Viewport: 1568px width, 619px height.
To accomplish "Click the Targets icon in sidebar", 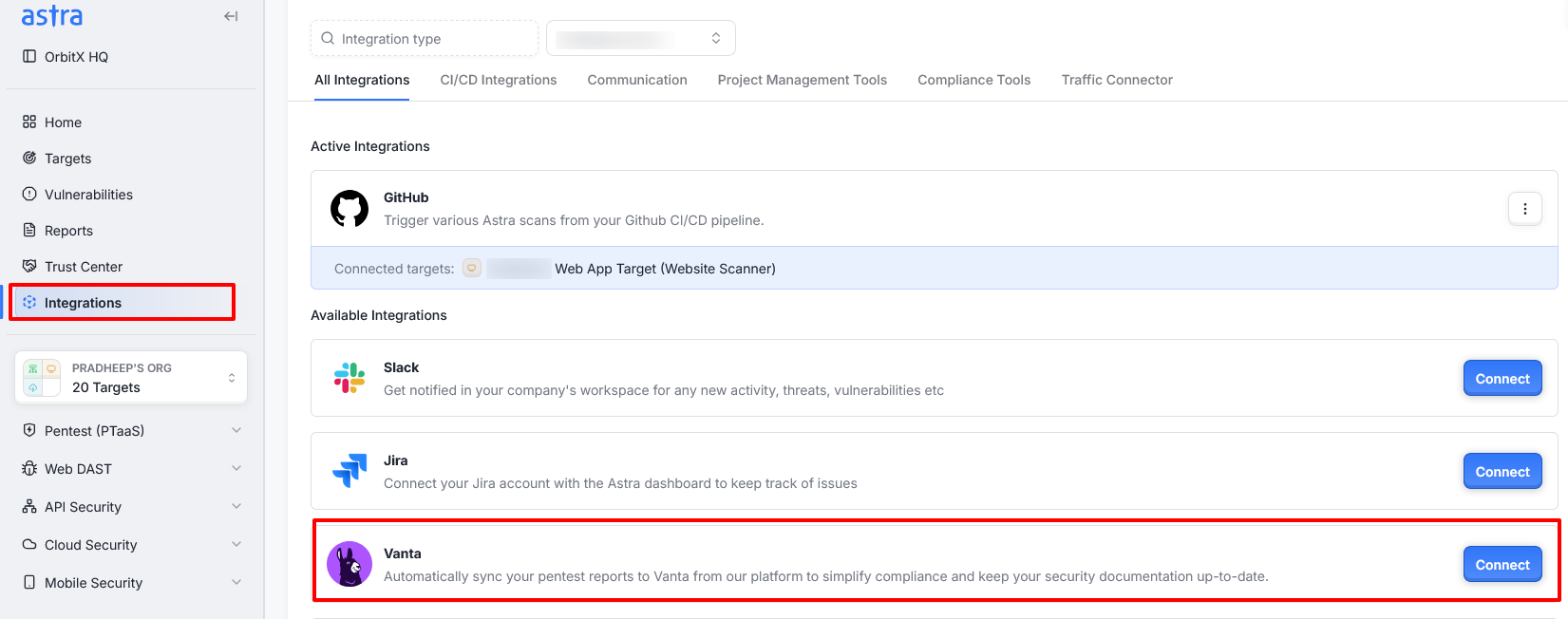I will tap(29, 158).
